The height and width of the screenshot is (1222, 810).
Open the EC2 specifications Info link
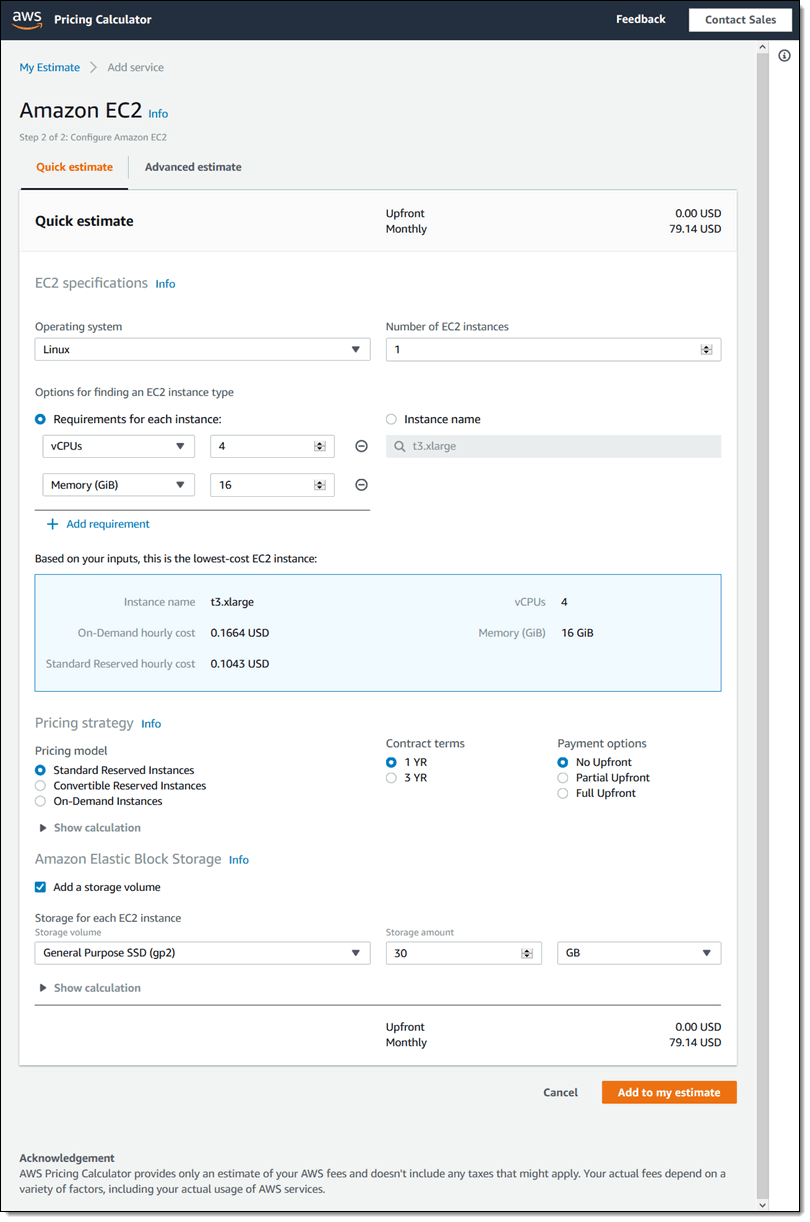coord(165,284)
